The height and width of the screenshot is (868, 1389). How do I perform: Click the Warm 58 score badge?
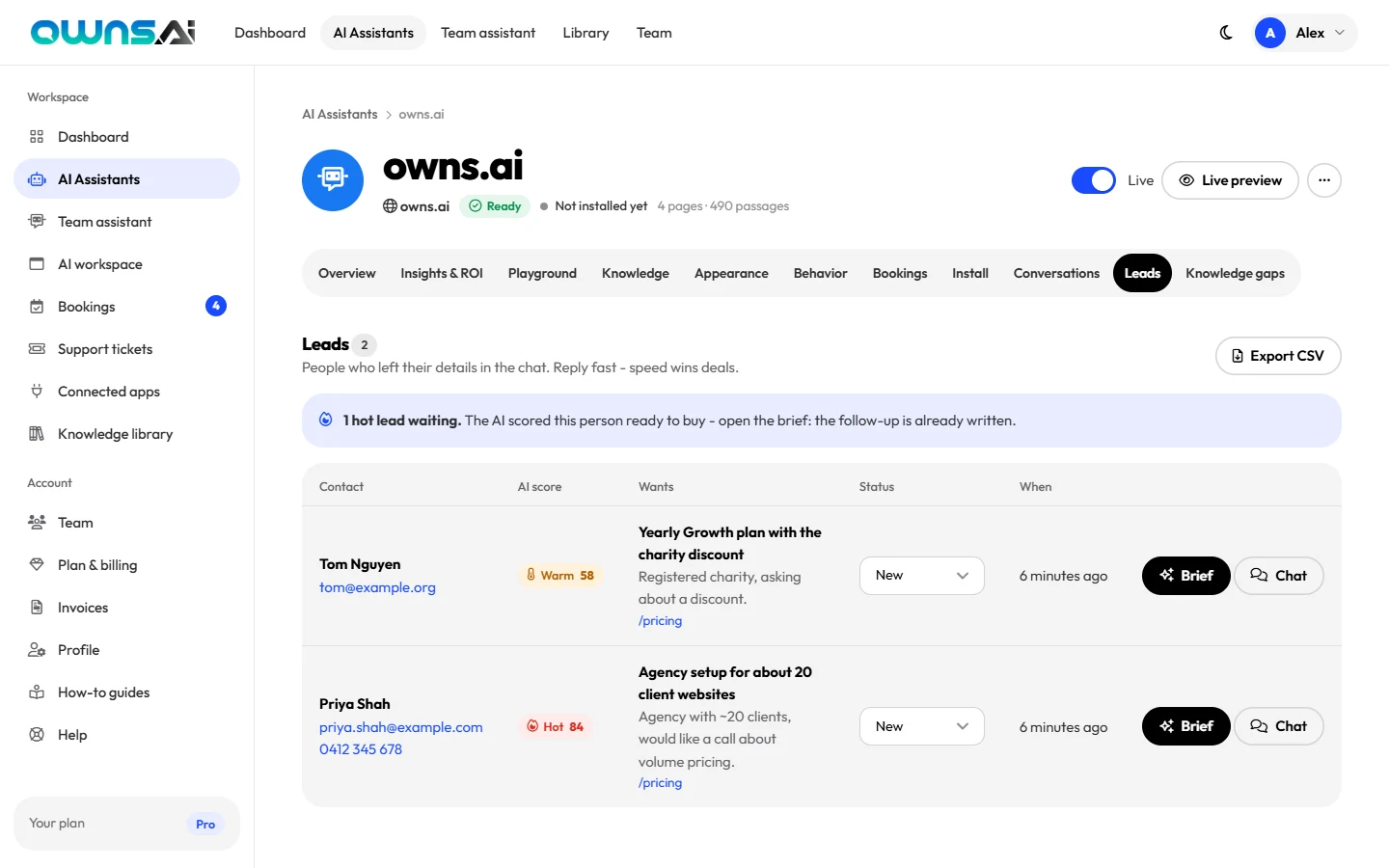click(x=560, y=576)
